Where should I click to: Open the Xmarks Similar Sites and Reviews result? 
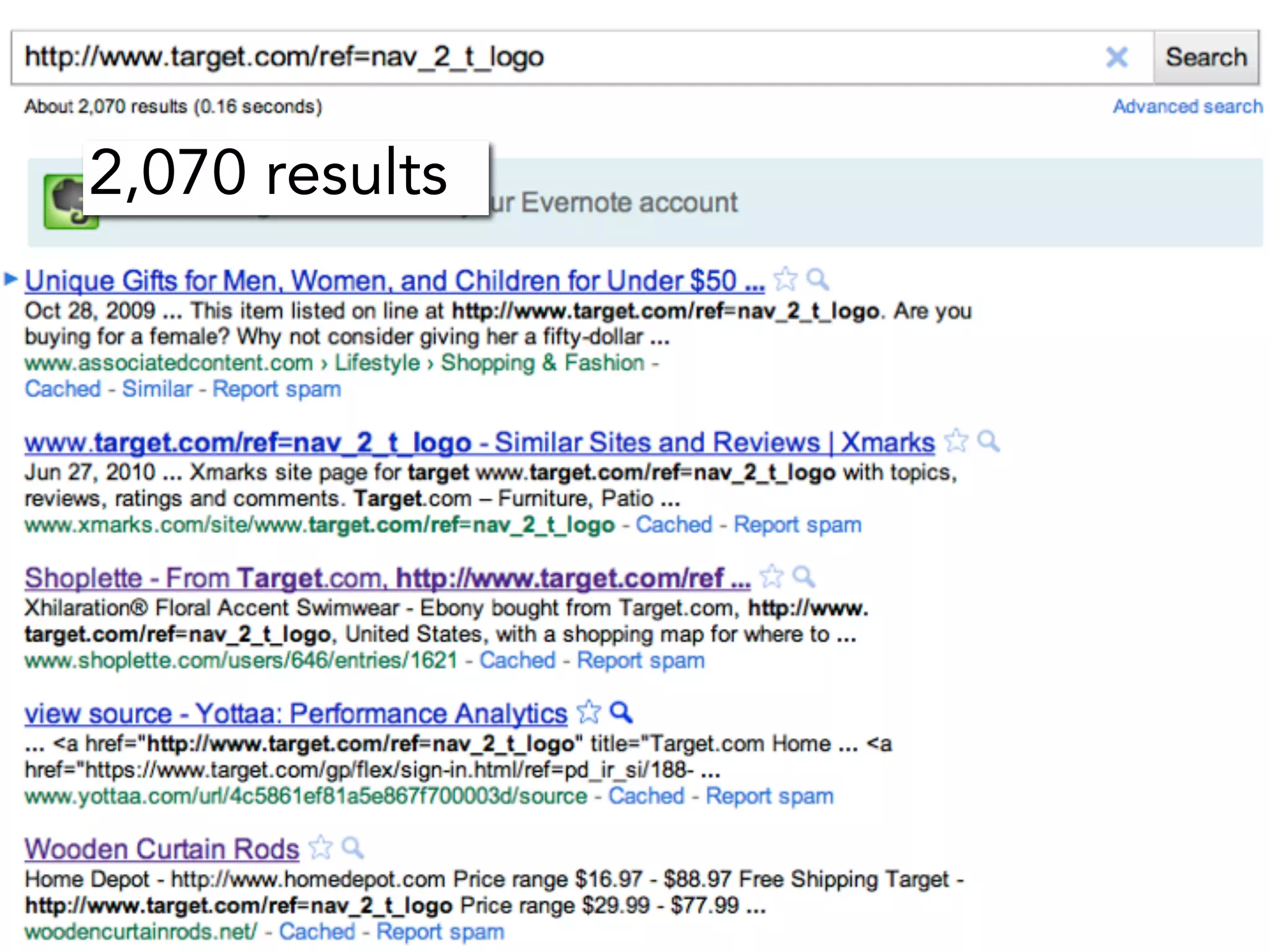click(x=479, y=443)
